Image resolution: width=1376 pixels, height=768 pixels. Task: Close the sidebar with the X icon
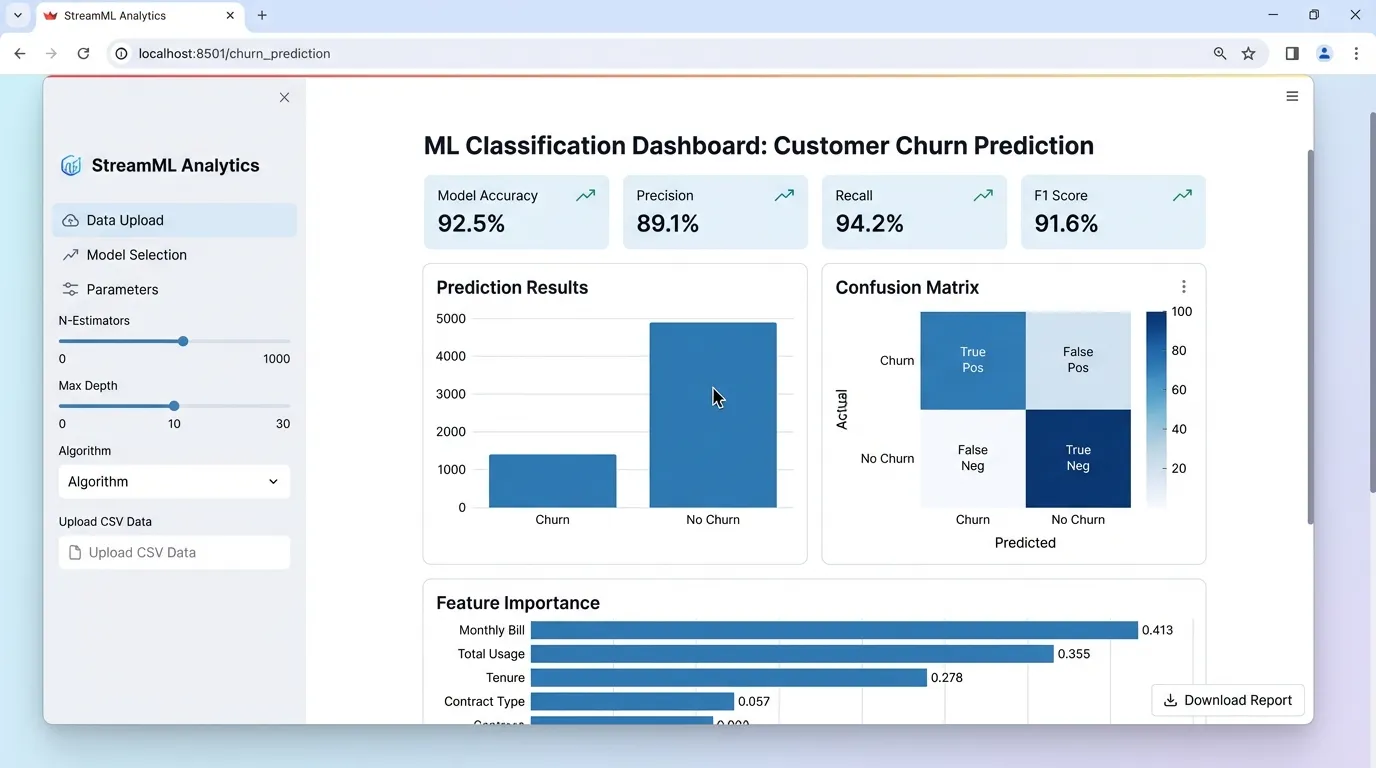[285, 97]
